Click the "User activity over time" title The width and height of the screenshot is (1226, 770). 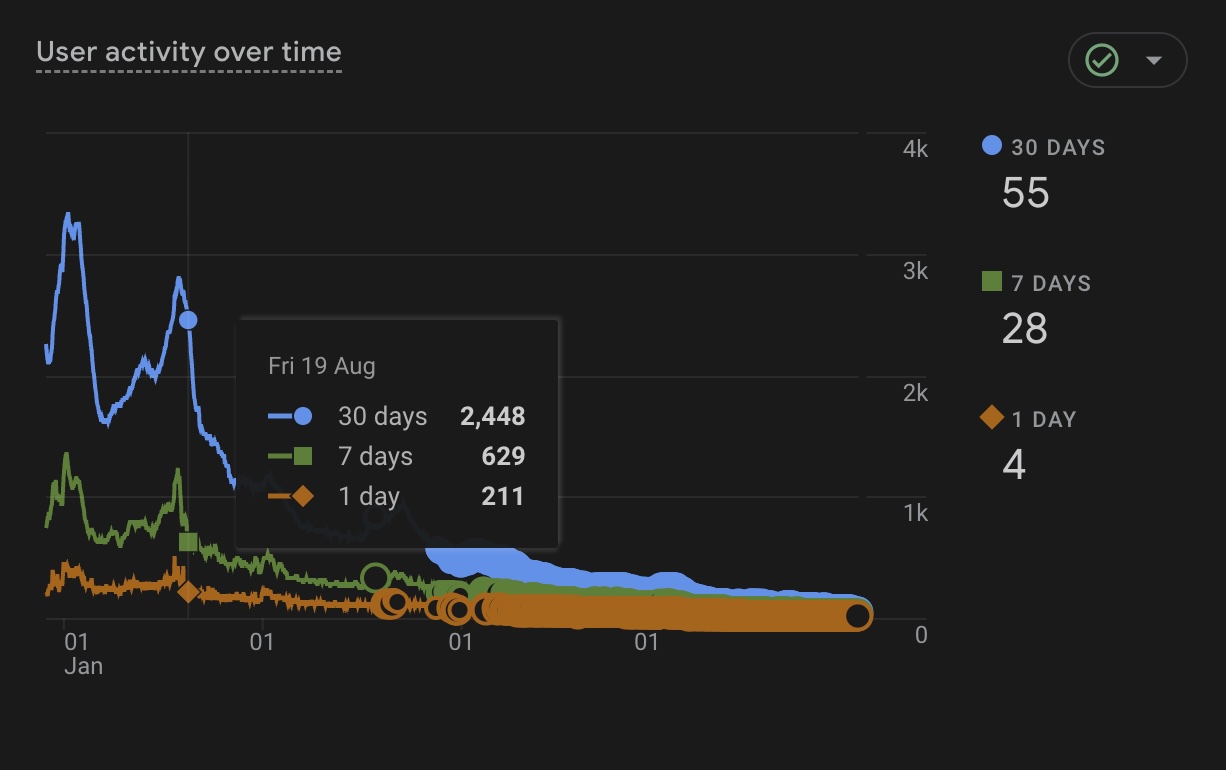tap(189, 52)
